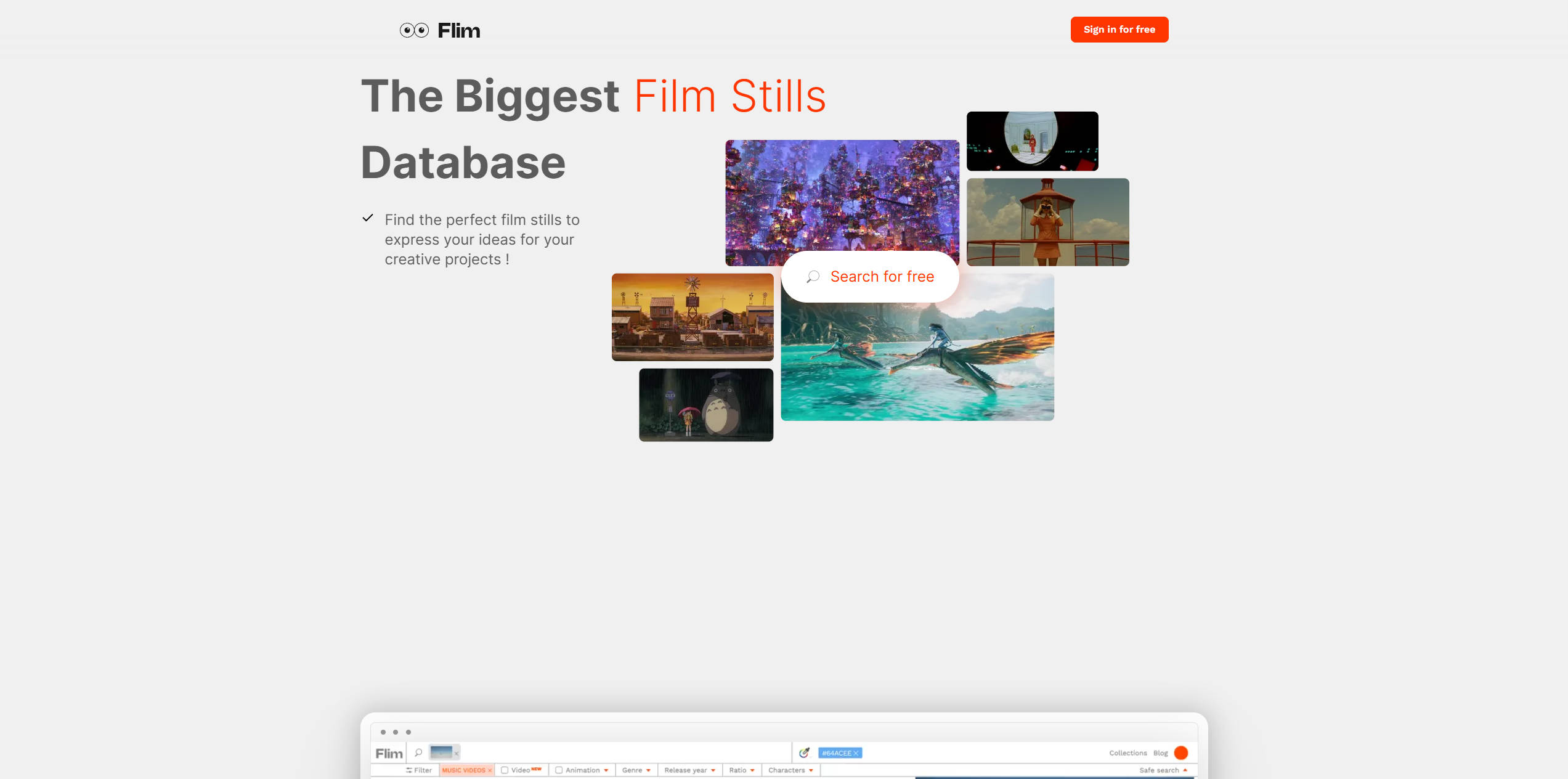This screenshot has width=1568, height=779.
Task: Enable the Animation checkbox
Action: tap(559, 770)
